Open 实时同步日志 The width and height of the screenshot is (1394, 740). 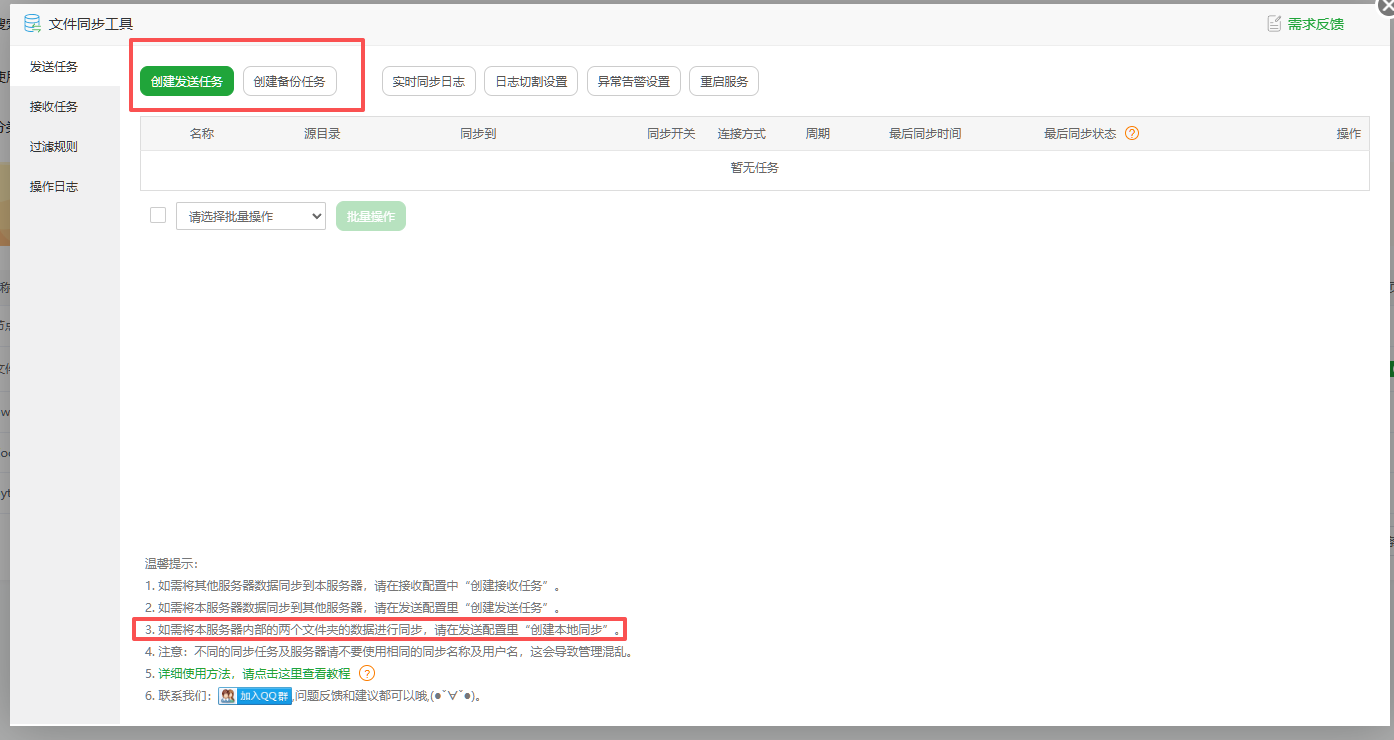(429, 81)
